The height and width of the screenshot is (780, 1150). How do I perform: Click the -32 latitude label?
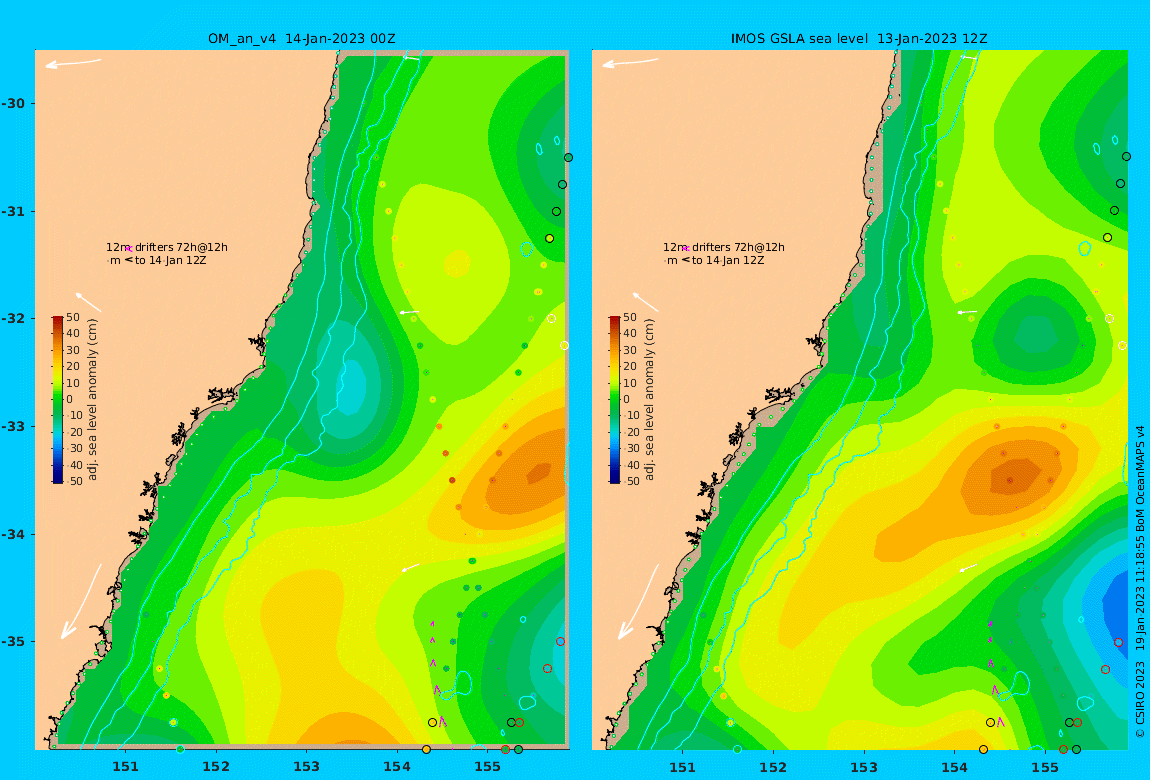point(13,318)
